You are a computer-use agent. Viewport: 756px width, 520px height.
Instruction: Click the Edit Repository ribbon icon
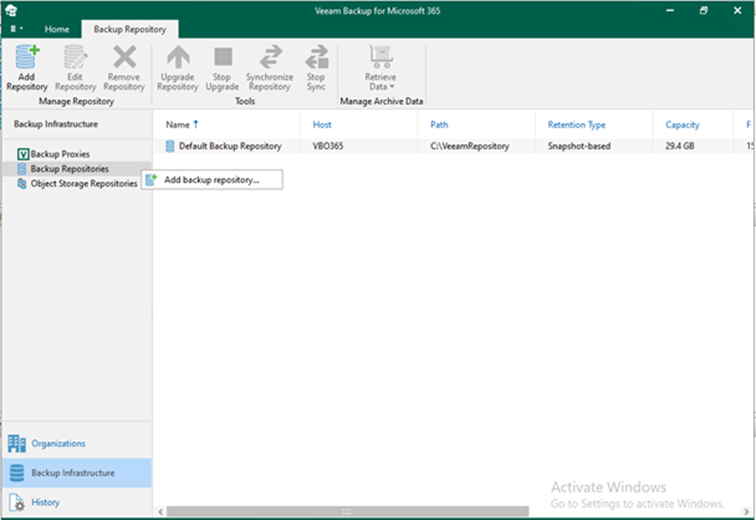[x=75, y=57]
